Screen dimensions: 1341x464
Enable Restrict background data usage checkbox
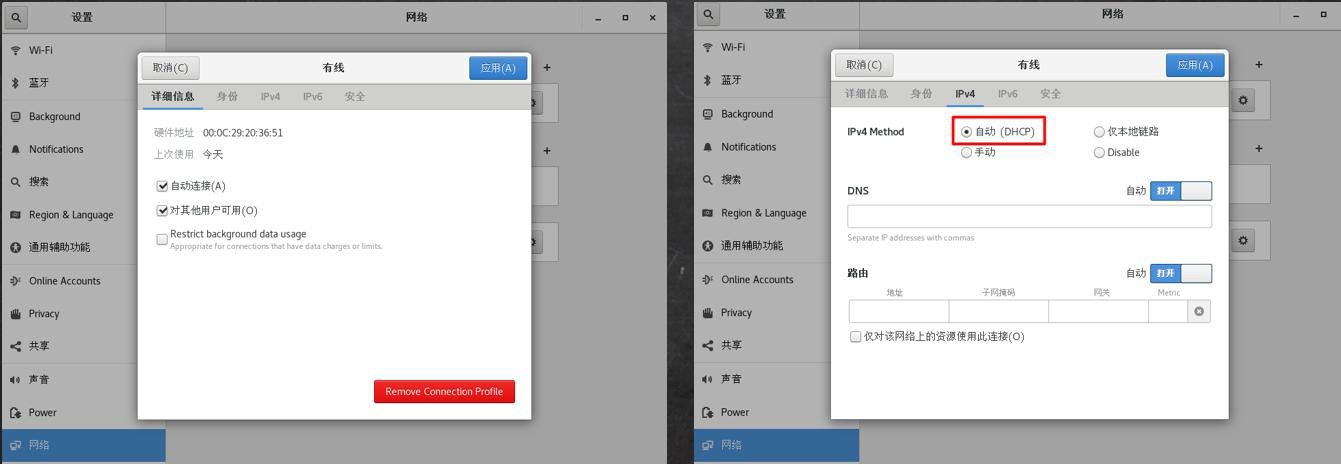click(162, 239)
